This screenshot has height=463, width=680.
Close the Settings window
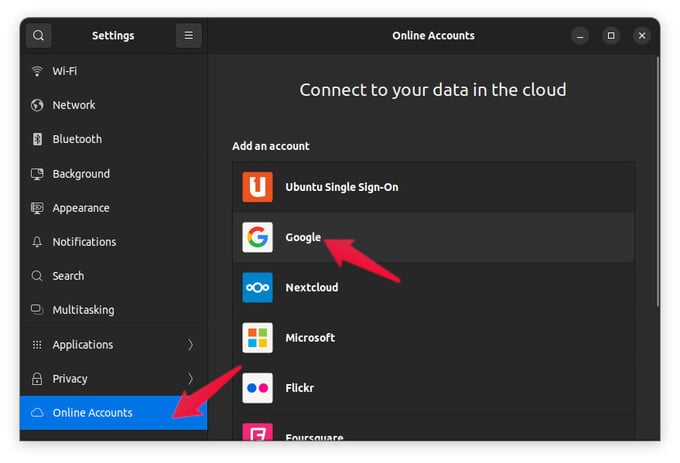pyautogui.click(x=642, y=36)
